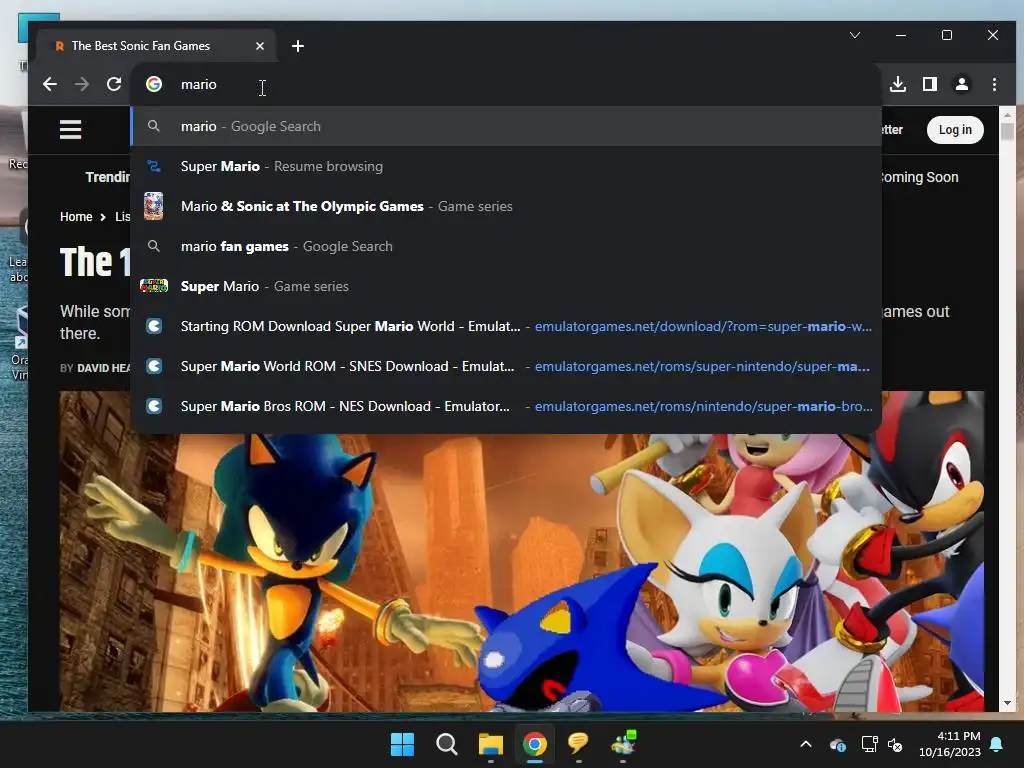Screen dimensions: 1024x768
Task: Open Super Mario World ROM SNES suggestion
Action: 506,366
